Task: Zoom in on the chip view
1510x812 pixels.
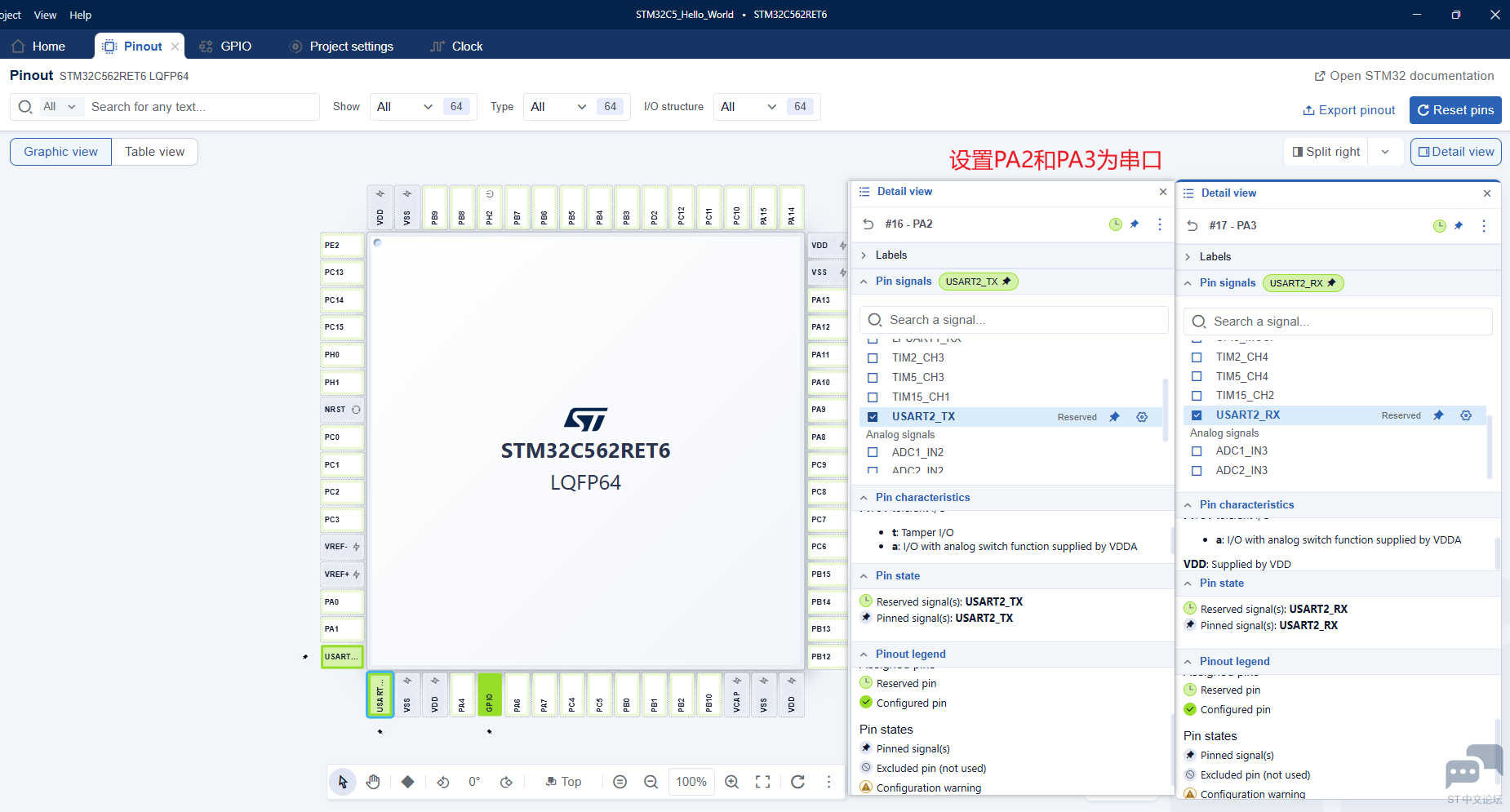Action: pos(732,782)
